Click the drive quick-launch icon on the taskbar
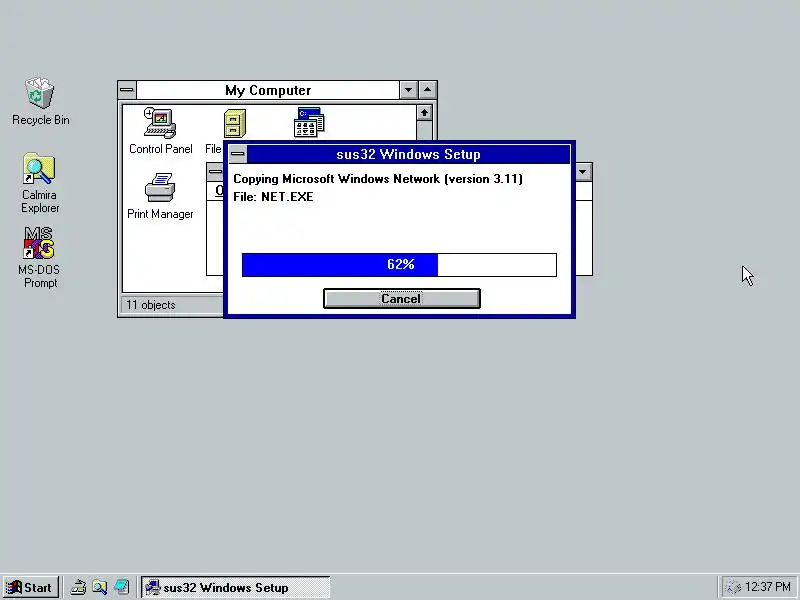Viewport: 800px width, 600px height. (78, 587)
